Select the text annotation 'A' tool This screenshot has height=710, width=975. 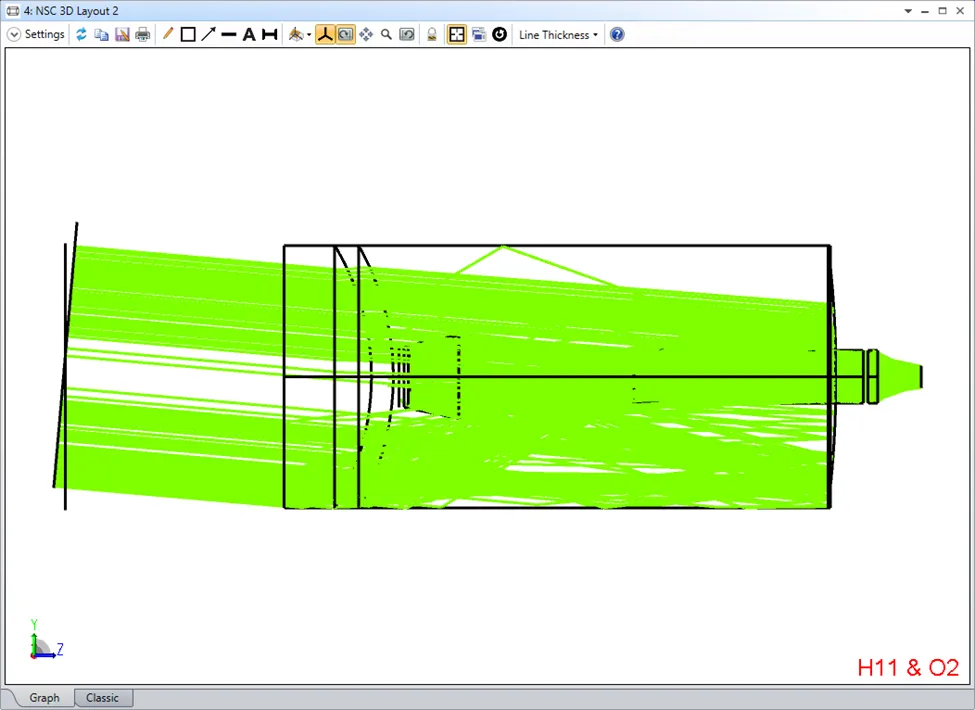tap(249, 34)
